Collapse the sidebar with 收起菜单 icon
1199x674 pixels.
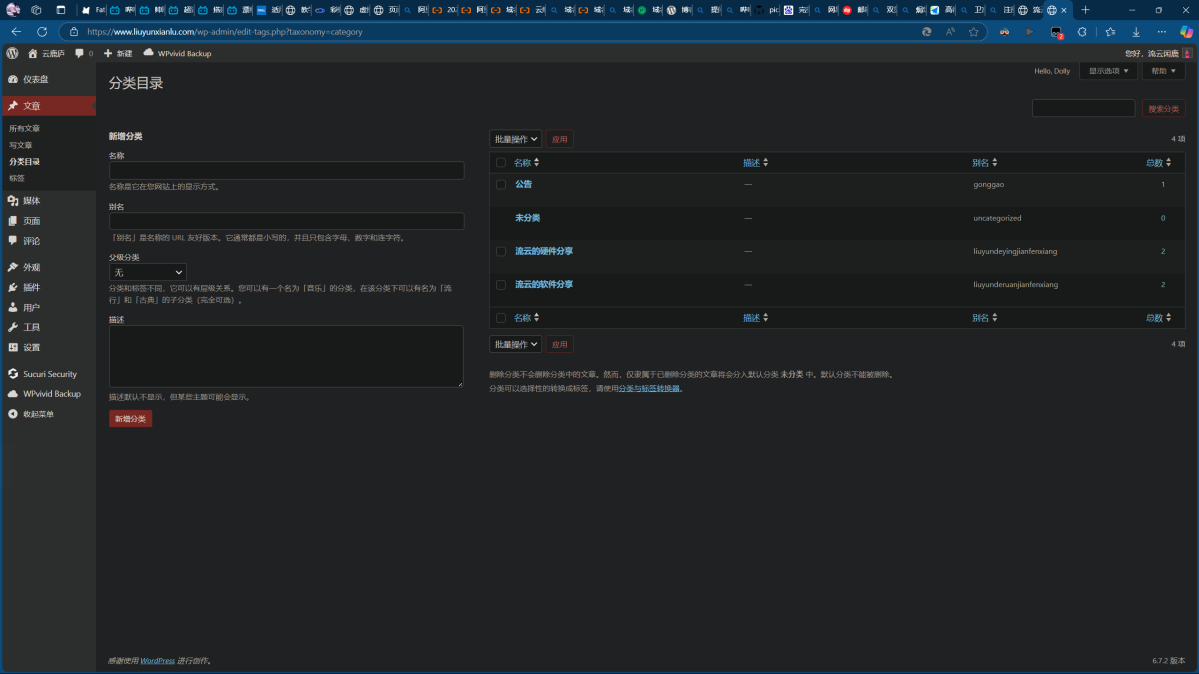click(13, 414)
